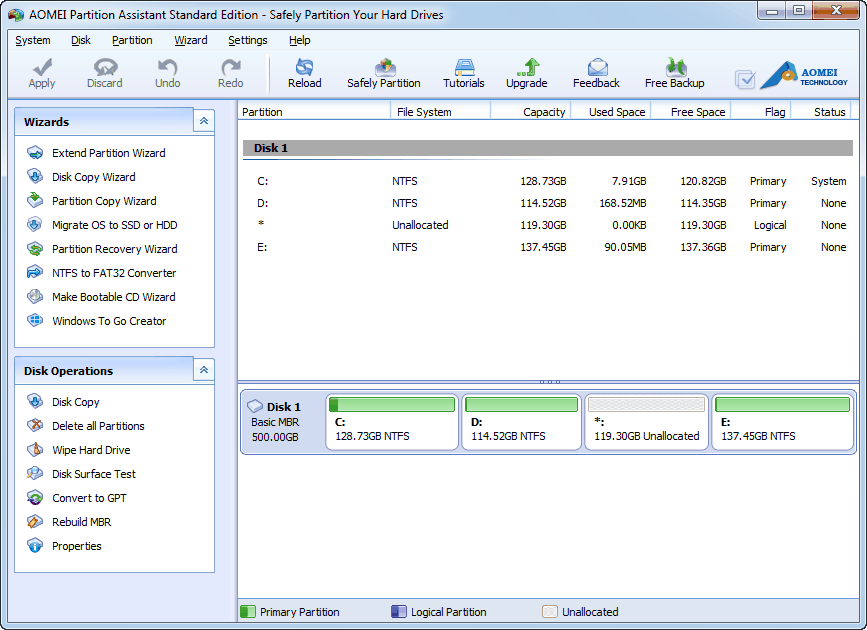867x630 pixels.
Task: Select the Unallocated row in partition list
Action: pyautogui.click(x=547, y=225)
